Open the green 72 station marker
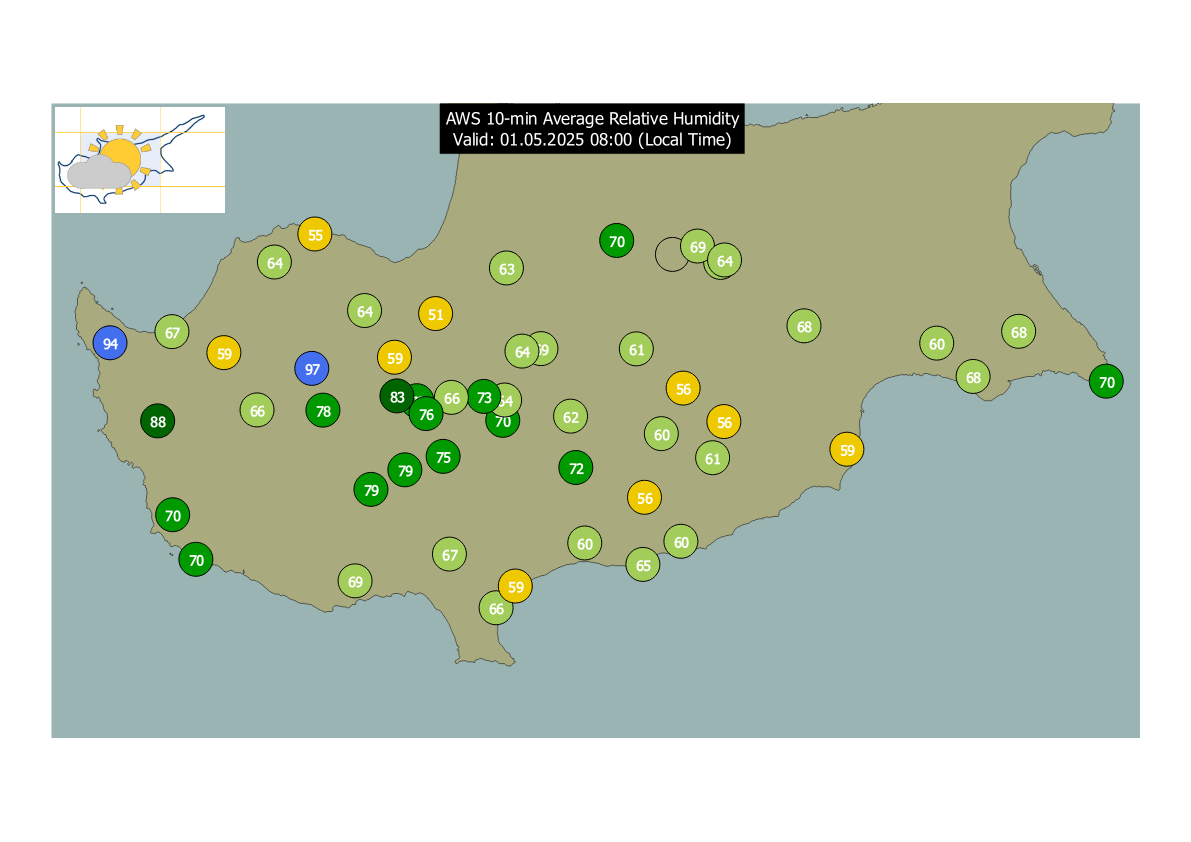 tap(576, 468)
